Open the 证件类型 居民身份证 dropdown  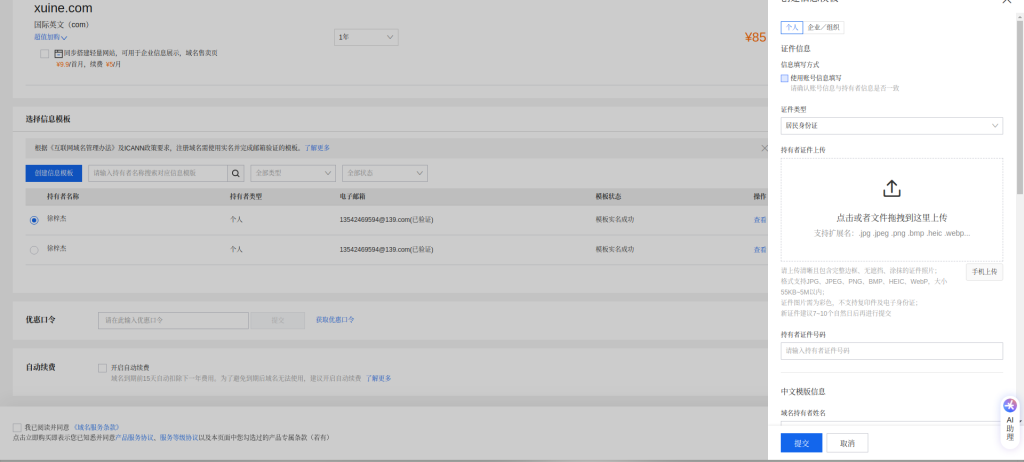(x=891, y=125)
